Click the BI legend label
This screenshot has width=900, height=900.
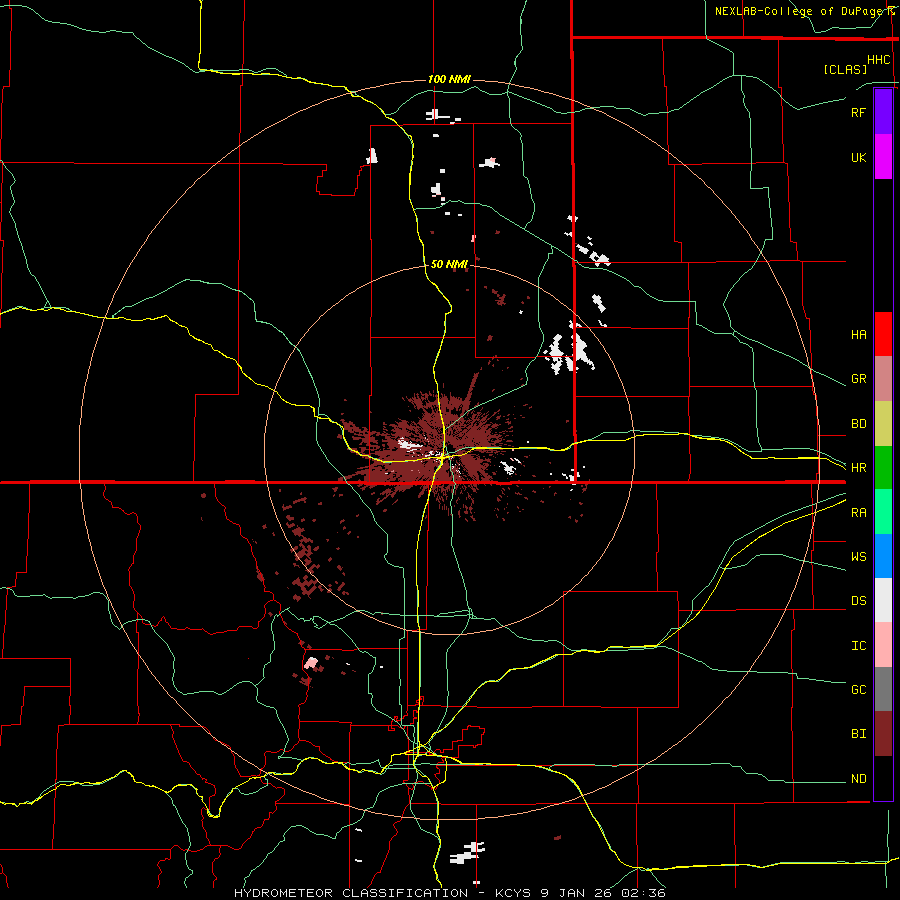[858, 734]
